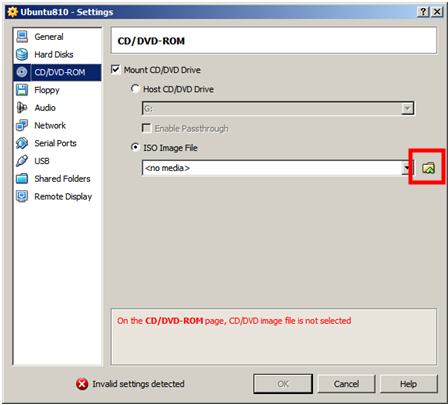Image resolution: width=448 pixels, height=405 pixels.
Task: Open the ISO image browse folder icon
Action: (x=428, y=168)
